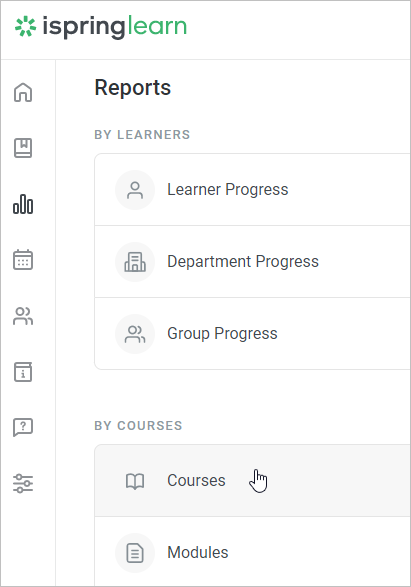The image size is (411, 587).
Task: Select the Reports bar chart sidebar icon
Action: pos(23,204)
